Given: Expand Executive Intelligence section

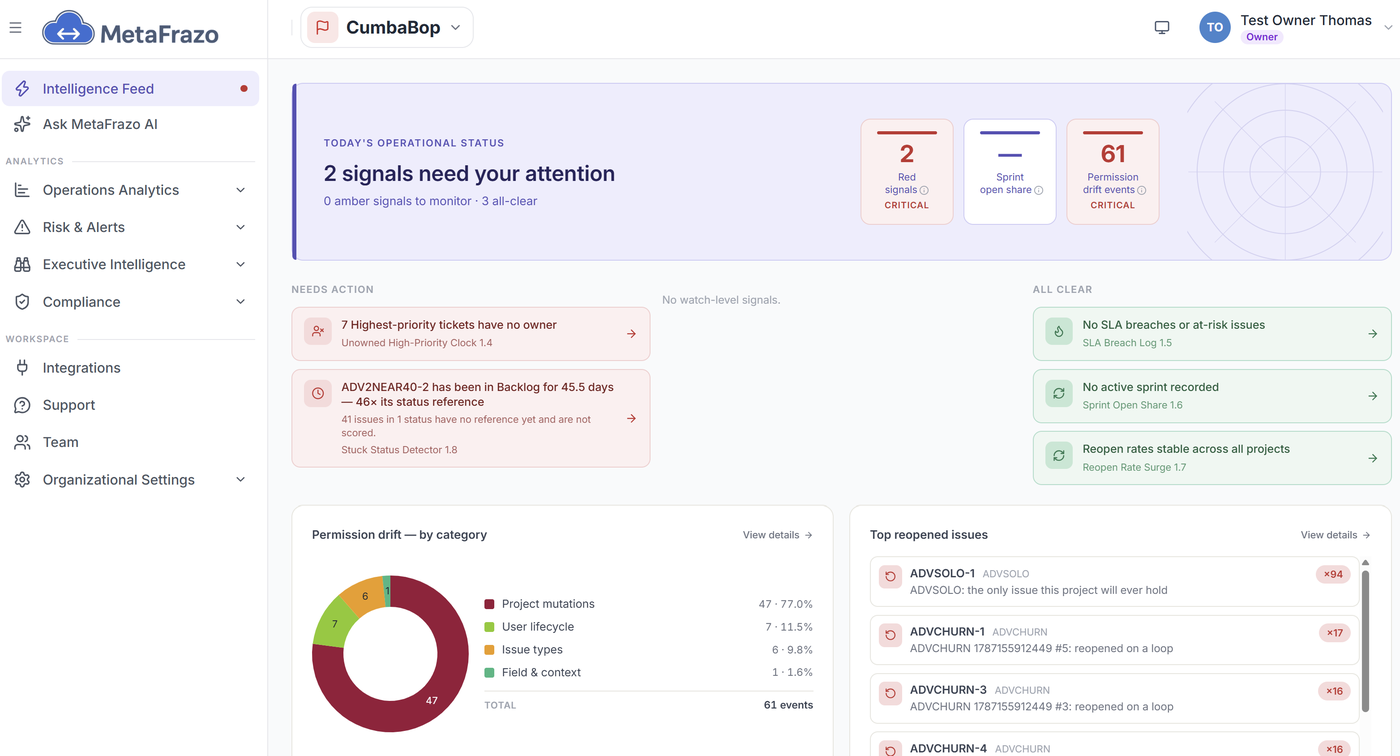Looking at the screenshot, I should point(130,264).
